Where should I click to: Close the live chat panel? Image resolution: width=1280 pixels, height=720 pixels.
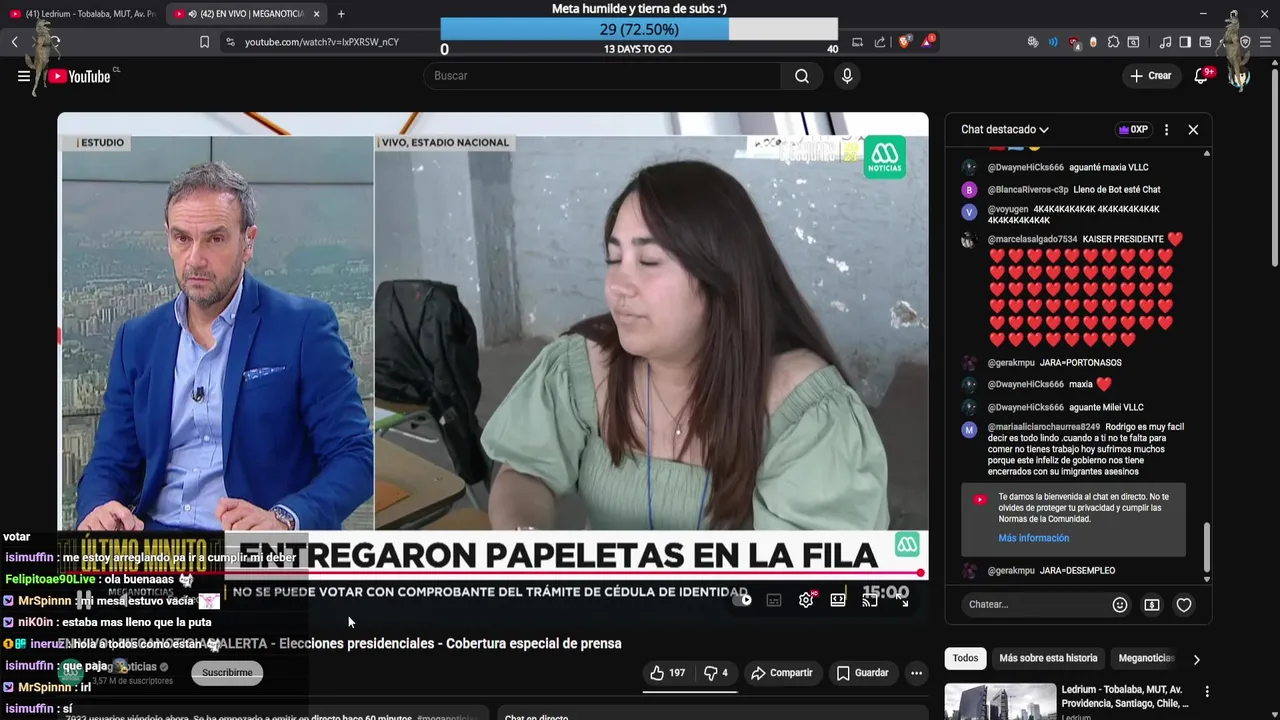pos(1193,130)
